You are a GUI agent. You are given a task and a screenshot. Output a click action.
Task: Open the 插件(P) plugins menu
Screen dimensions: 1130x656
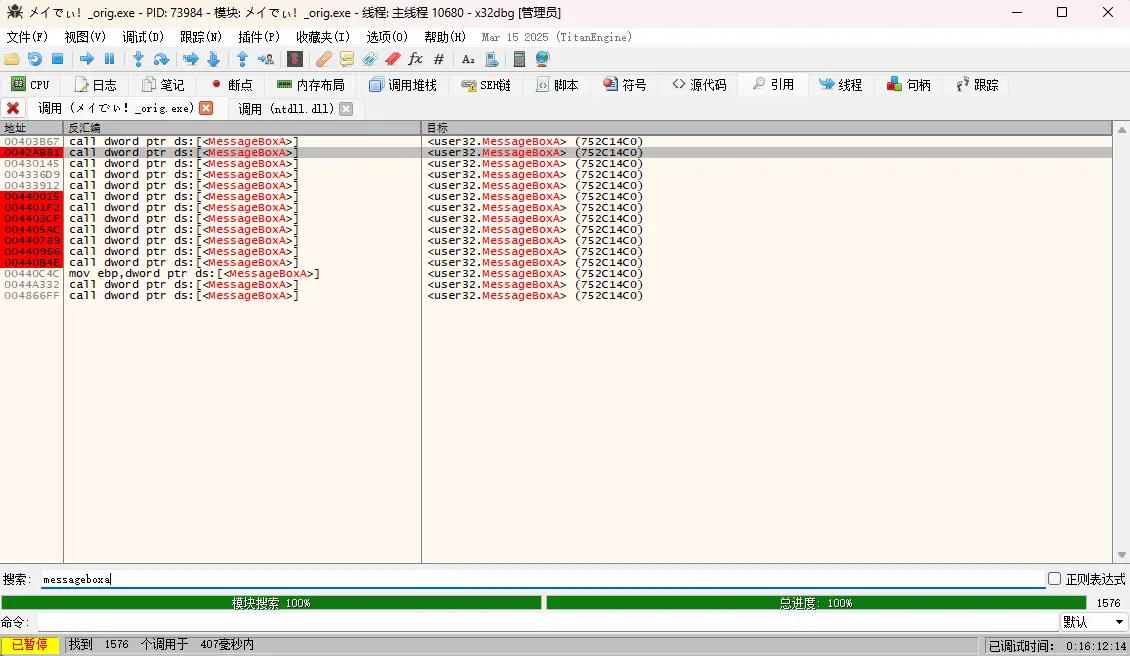click(258, 37)
